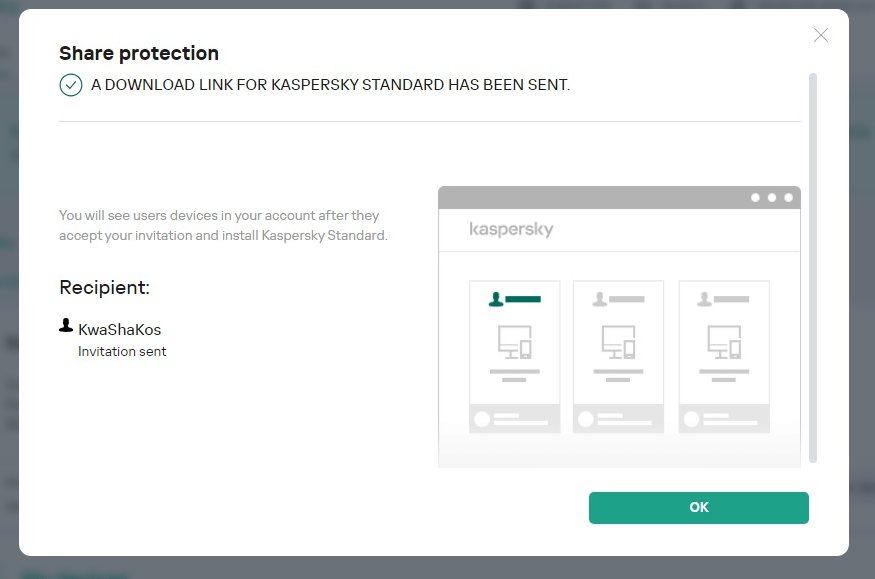875x579 pixels.
Task: Click the kaspersky logo in the illustration
Action: coord(511,230)
